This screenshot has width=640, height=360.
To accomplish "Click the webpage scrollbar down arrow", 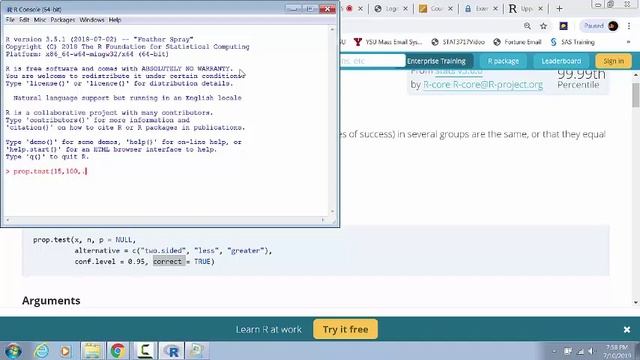I will [x=636, y=302].
